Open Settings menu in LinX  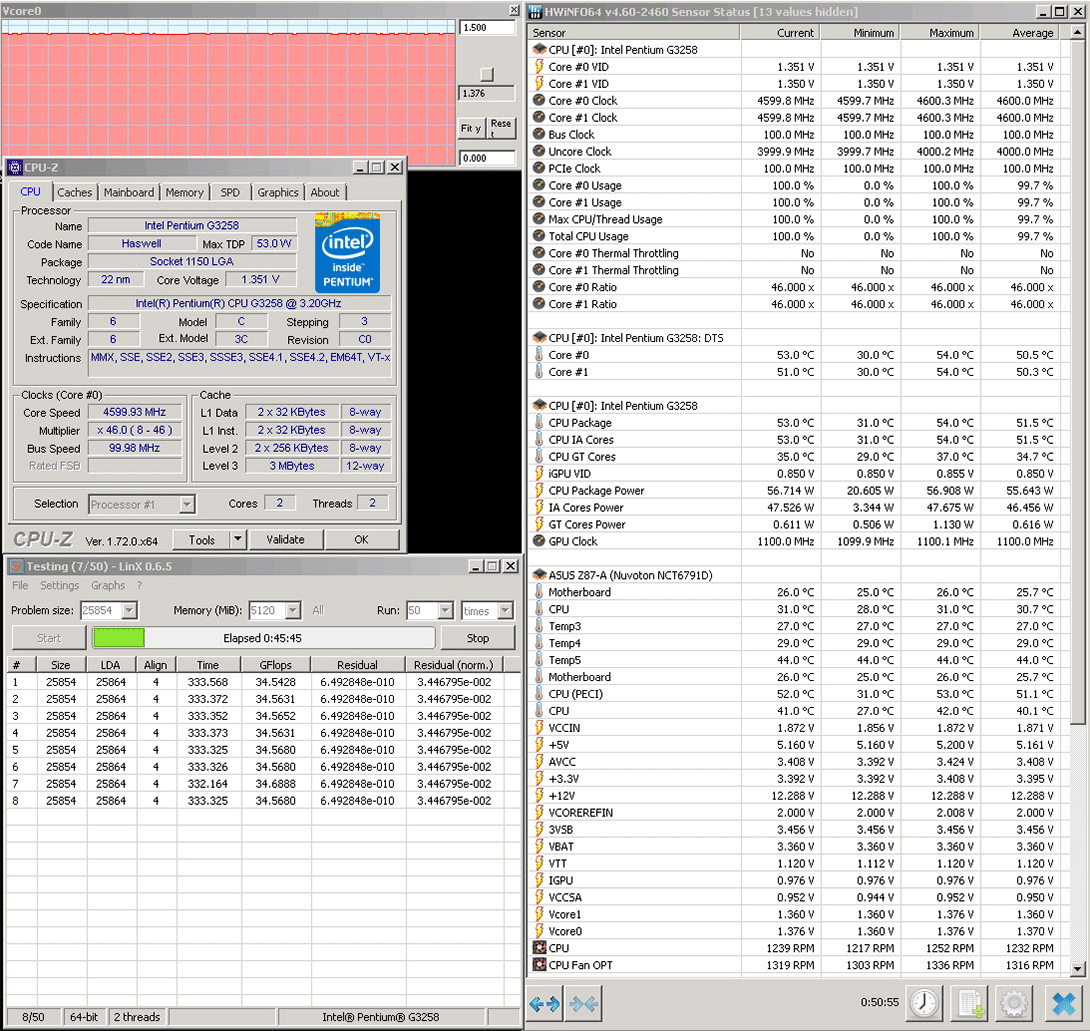pos(59,585)
